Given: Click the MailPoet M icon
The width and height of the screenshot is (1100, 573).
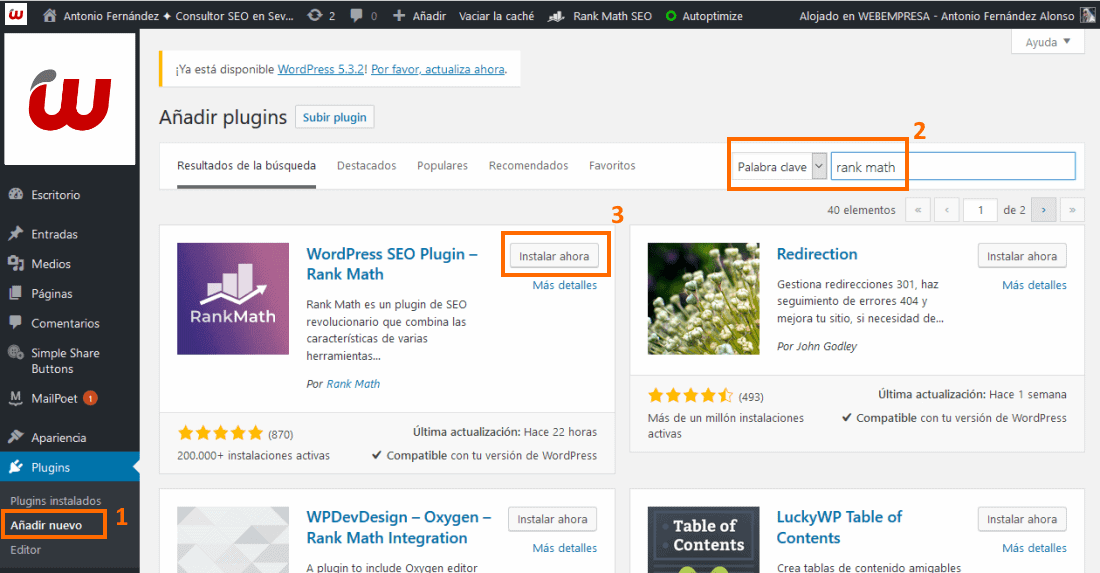Looking at the screenshot, I should click(16, 398).
